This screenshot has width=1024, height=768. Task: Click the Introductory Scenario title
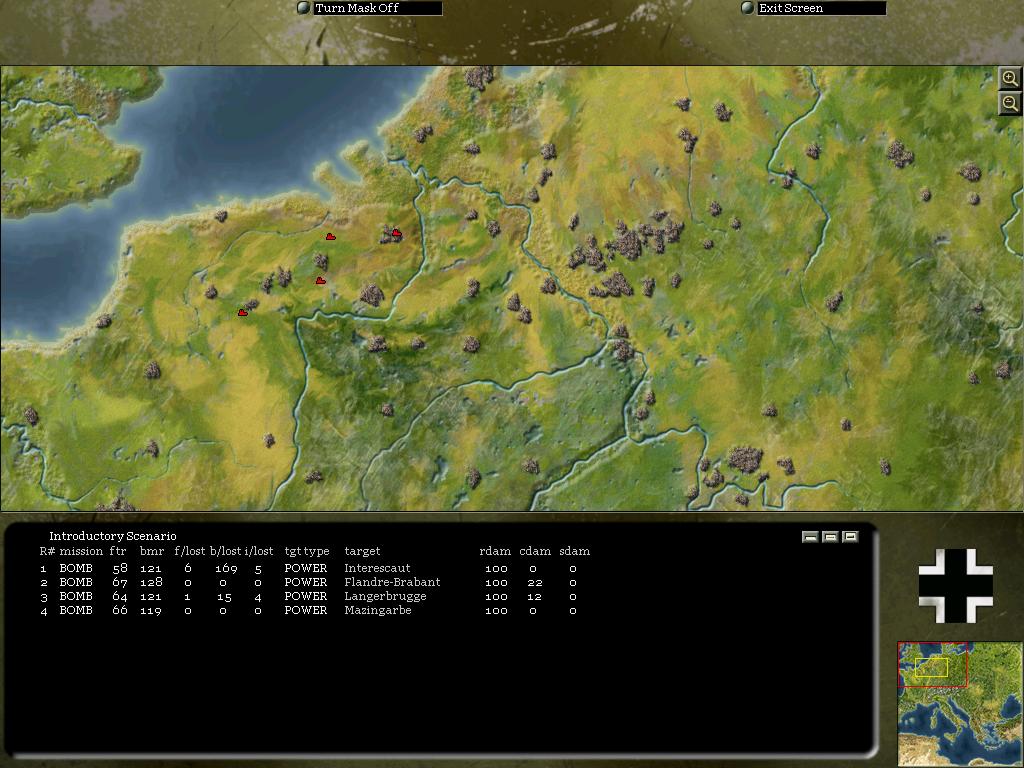(x=113, y=536)
